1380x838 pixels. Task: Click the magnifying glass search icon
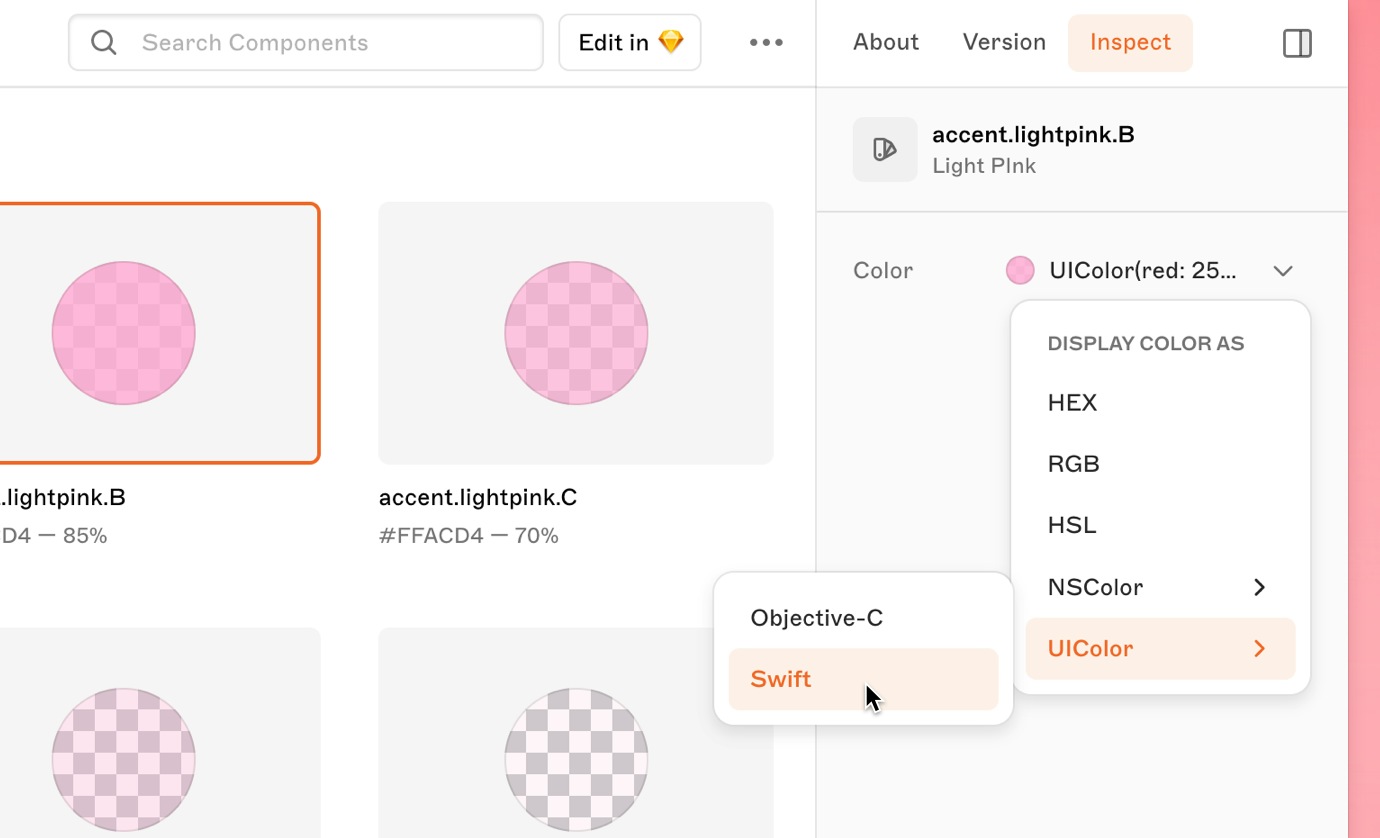[x=103, y=42]
